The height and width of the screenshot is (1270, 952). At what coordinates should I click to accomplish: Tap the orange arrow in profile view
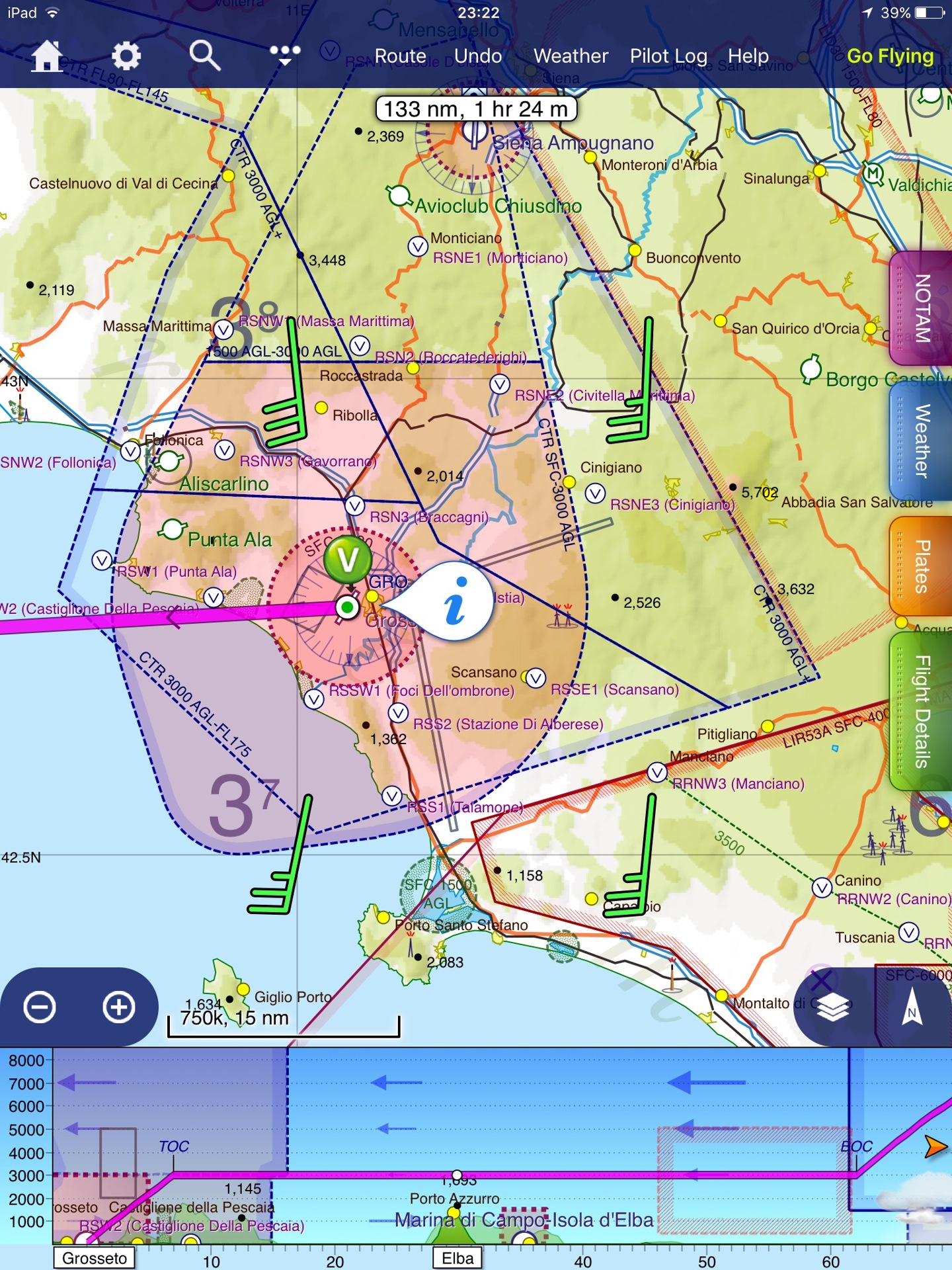coord(935,1146)
